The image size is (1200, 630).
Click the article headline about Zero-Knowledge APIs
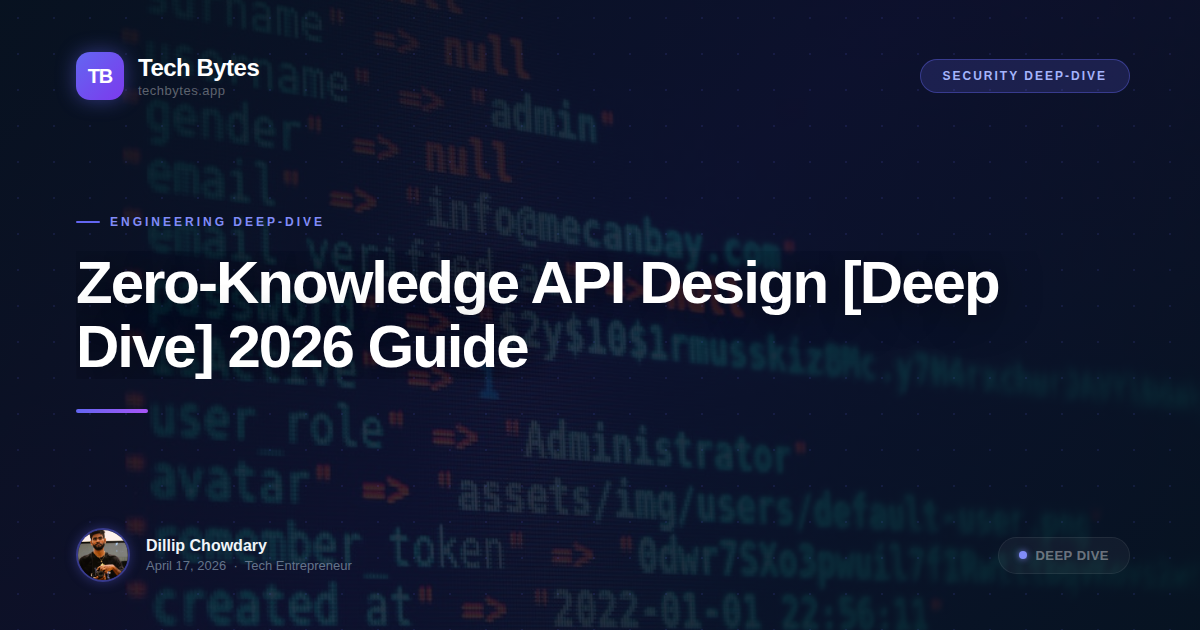538,315
